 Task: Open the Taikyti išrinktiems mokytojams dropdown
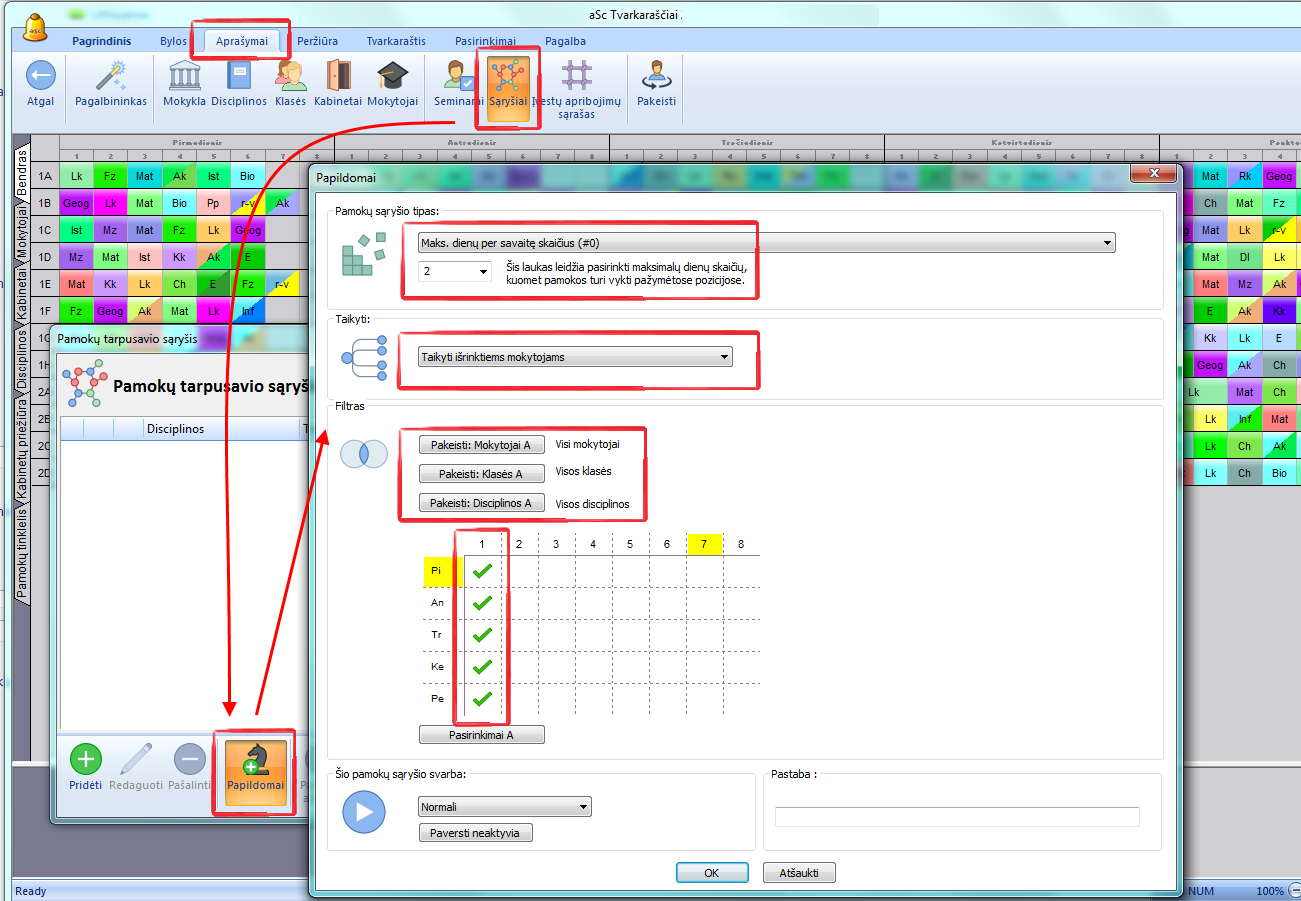tap(723, 357)
